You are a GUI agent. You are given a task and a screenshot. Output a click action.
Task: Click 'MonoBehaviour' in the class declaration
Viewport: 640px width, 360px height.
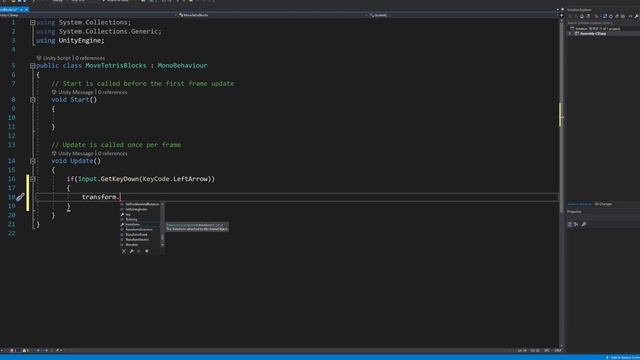click(x=182, y=65)
